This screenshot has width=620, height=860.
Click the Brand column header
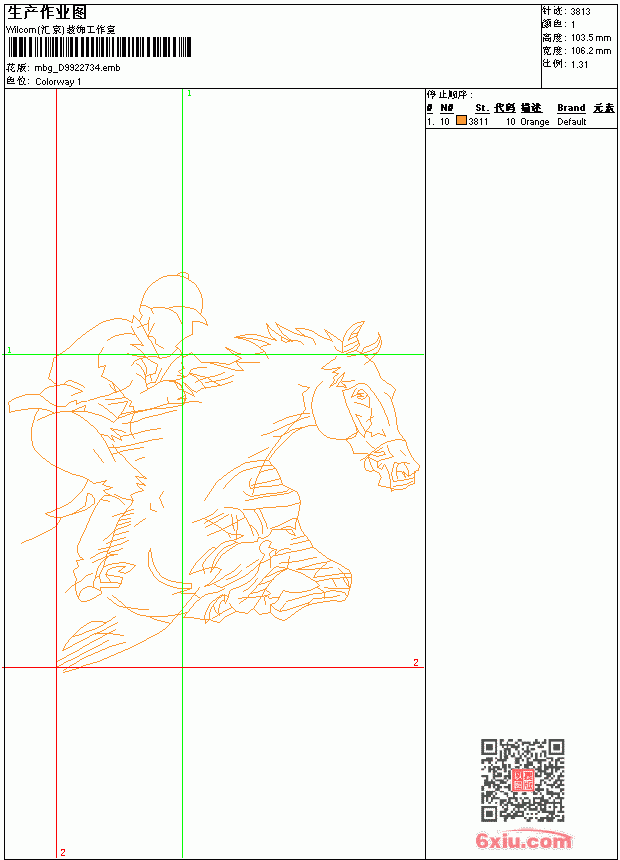(571, 108)
